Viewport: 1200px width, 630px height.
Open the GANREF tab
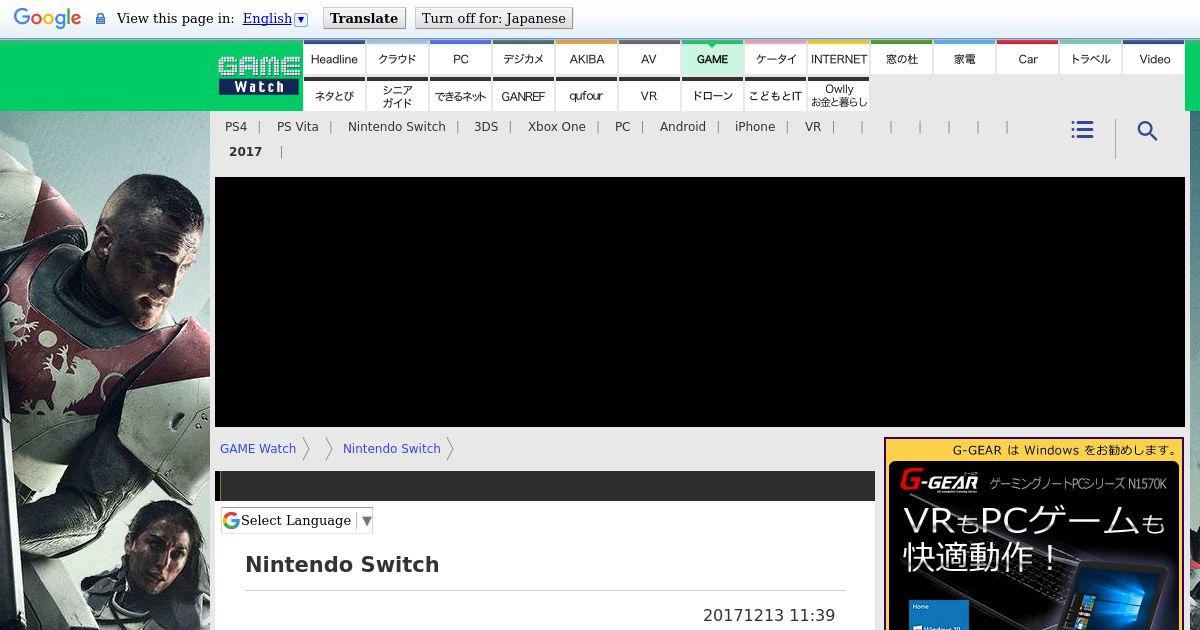(523, 95)
